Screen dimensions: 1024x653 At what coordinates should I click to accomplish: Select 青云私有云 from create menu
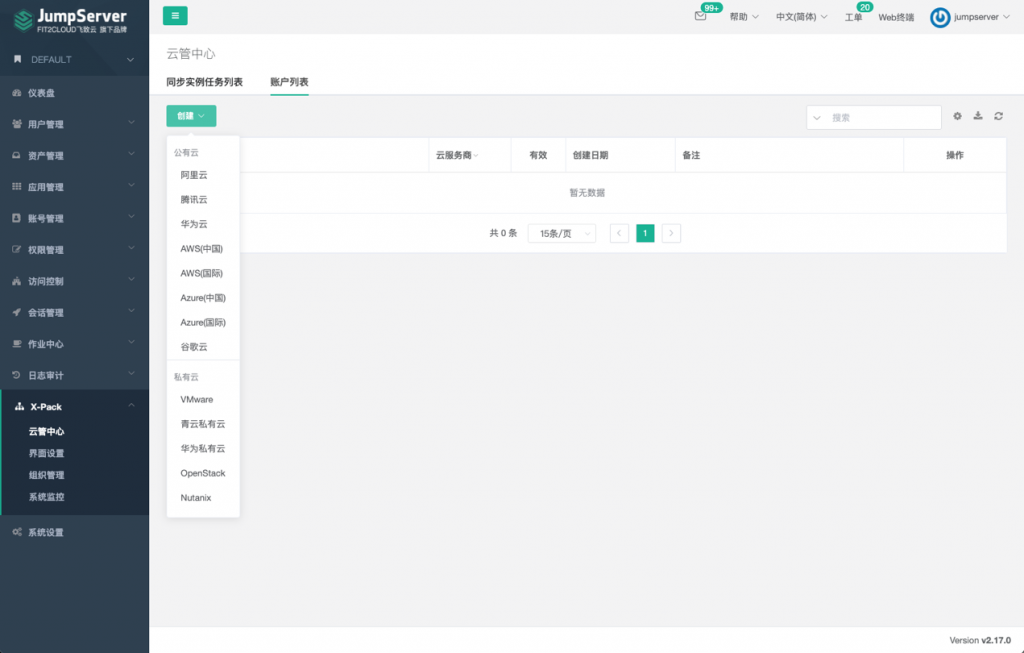(203, 424)
